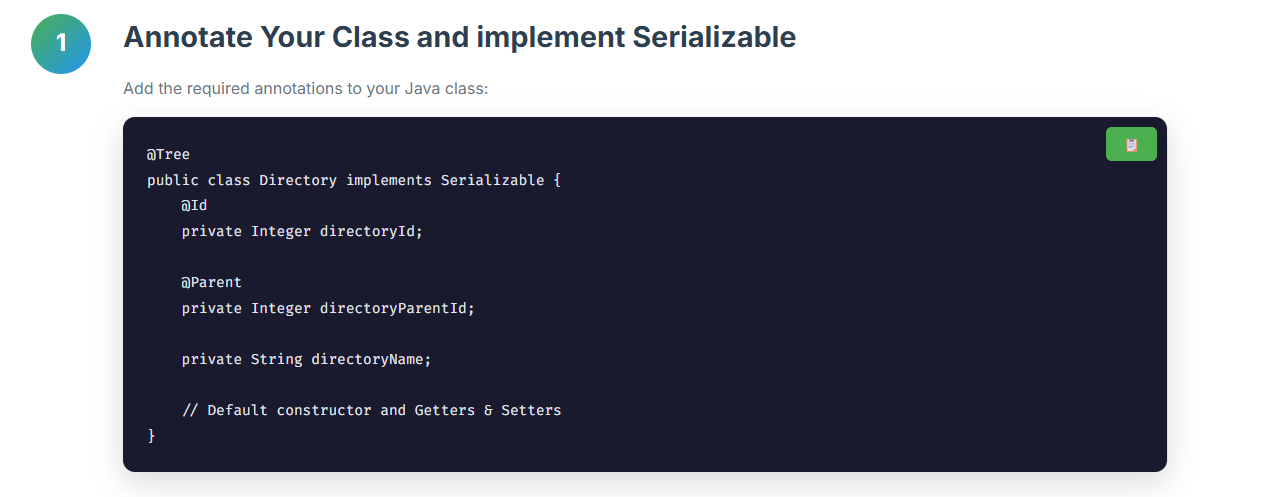The height and width of the screenshot is (497, 1280).
Task: Click the green copy code button
Action: click(1131, 144)
